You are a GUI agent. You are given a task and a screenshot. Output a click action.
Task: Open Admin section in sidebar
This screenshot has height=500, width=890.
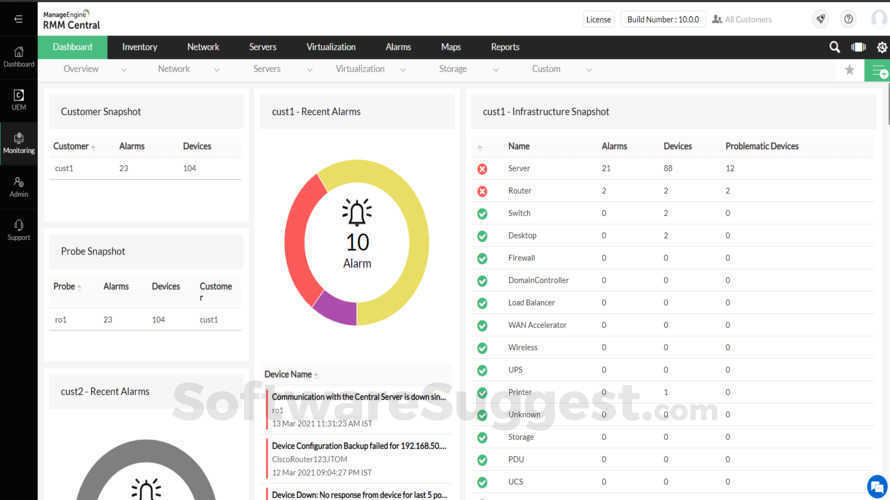(19, 187)
